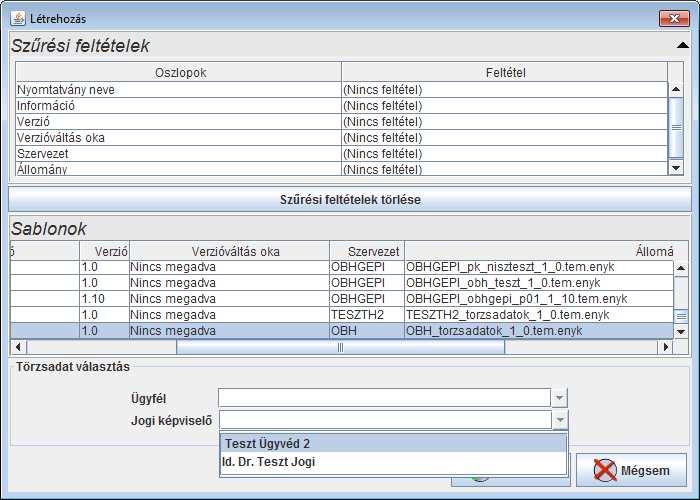
Task: Open the Ügyfél dropdown arrow
Action: [559, 398]
